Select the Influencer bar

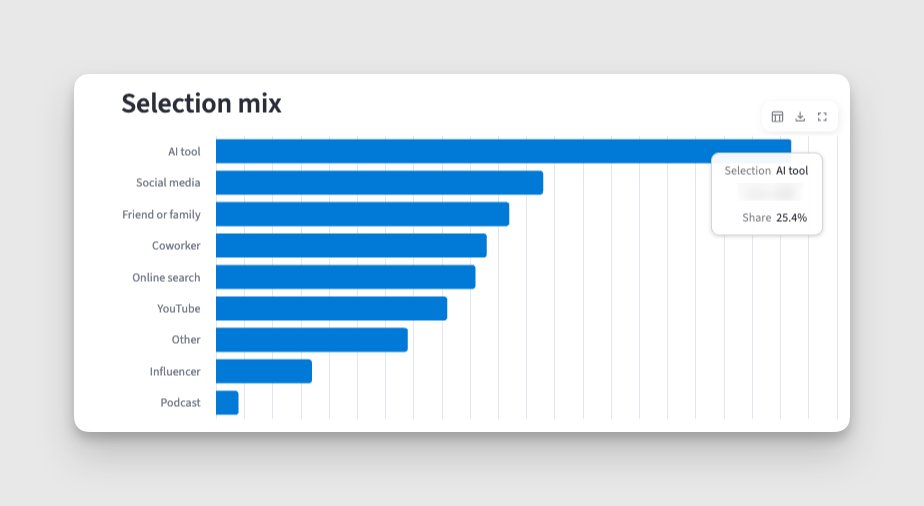tap(264, 371)
